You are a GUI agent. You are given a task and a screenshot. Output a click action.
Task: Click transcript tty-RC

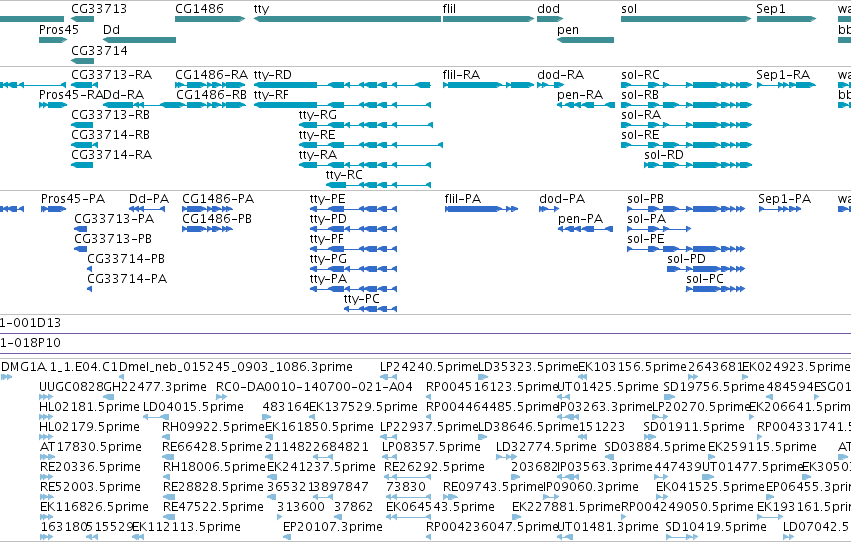[x=378, y=185]
